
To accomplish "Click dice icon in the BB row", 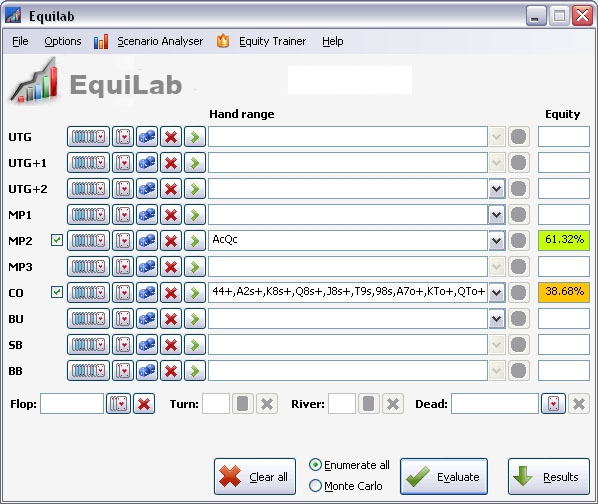I will pos(147,371).
